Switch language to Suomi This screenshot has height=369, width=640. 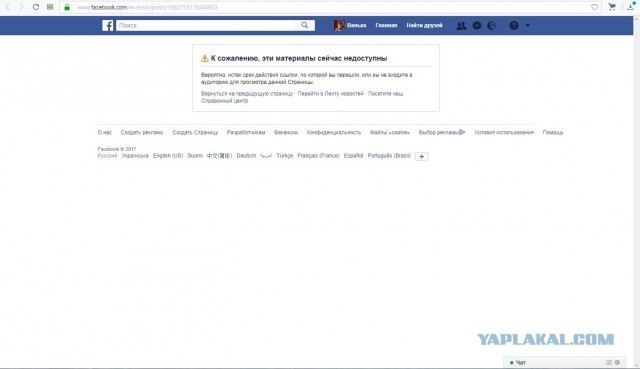[x=195, y=156]
